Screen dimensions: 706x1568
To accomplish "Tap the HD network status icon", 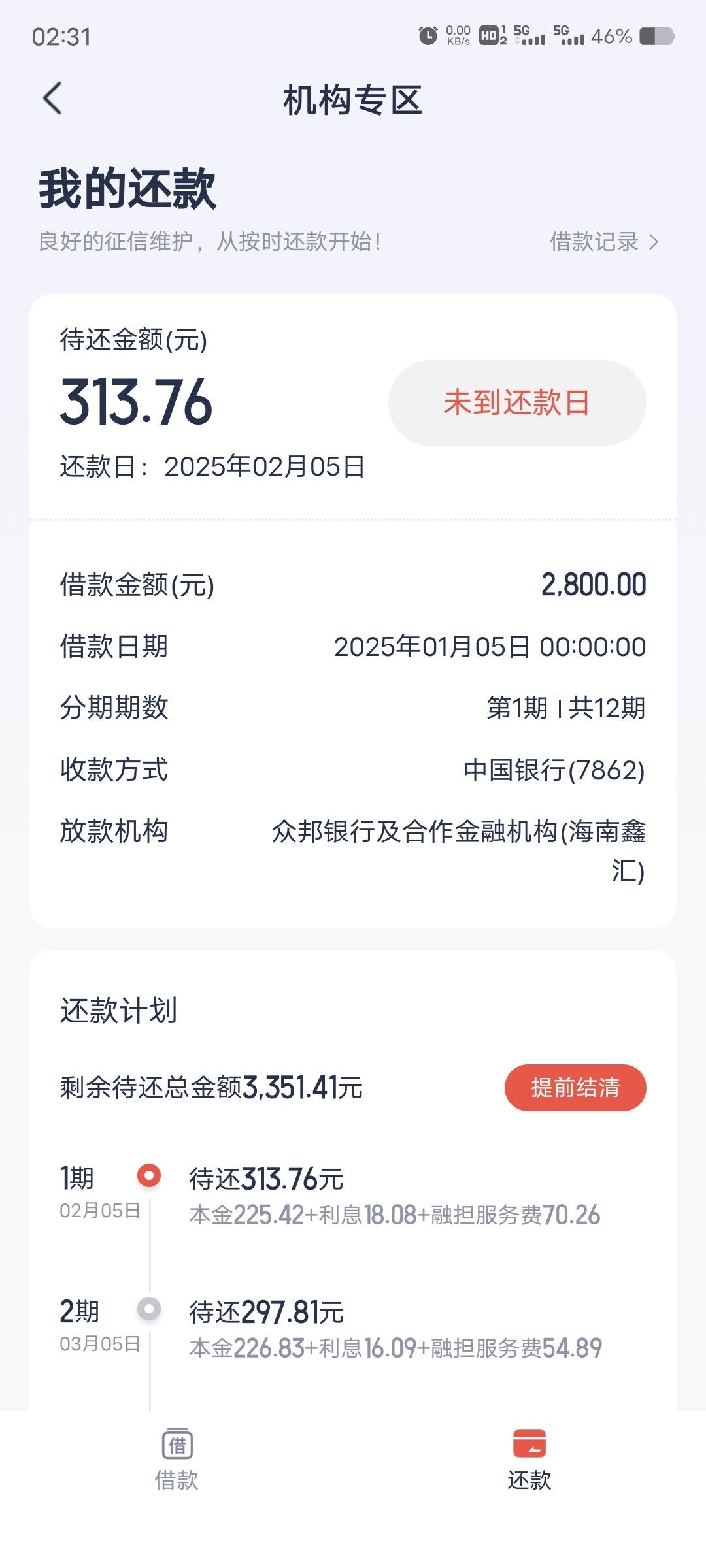I will [493, 36].
